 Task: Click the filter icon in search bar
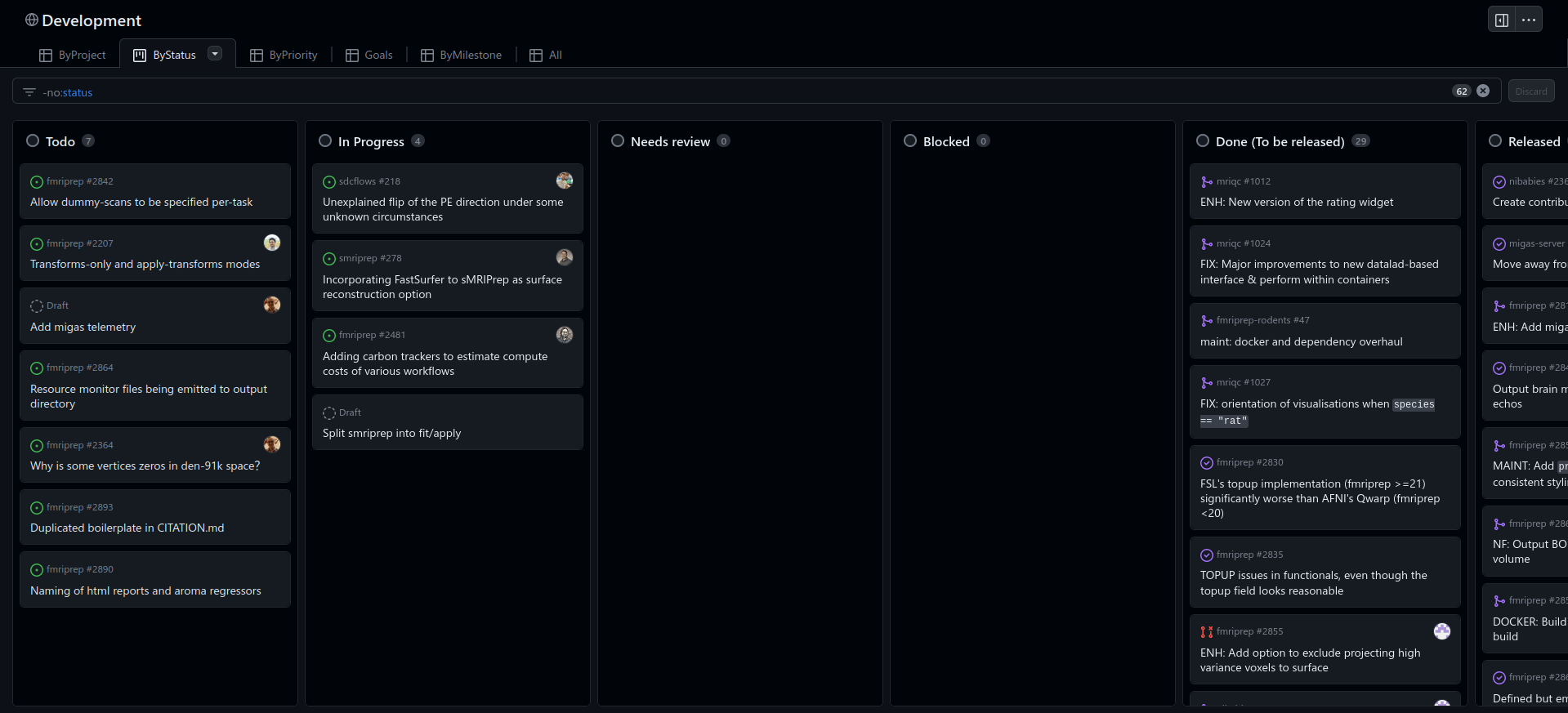point(29,92)
